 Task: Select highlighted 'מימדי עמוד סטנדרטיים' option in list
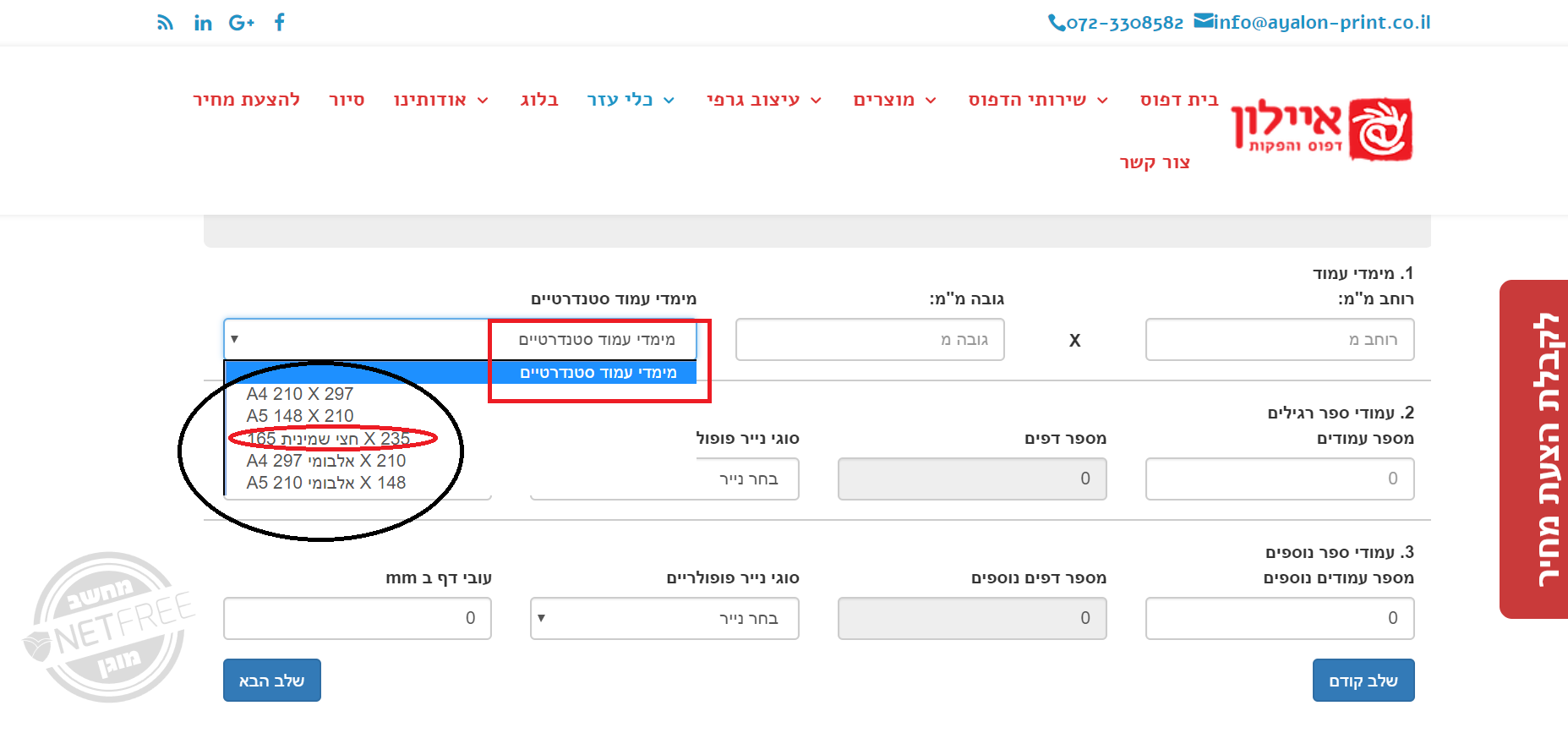pos(461,372)
